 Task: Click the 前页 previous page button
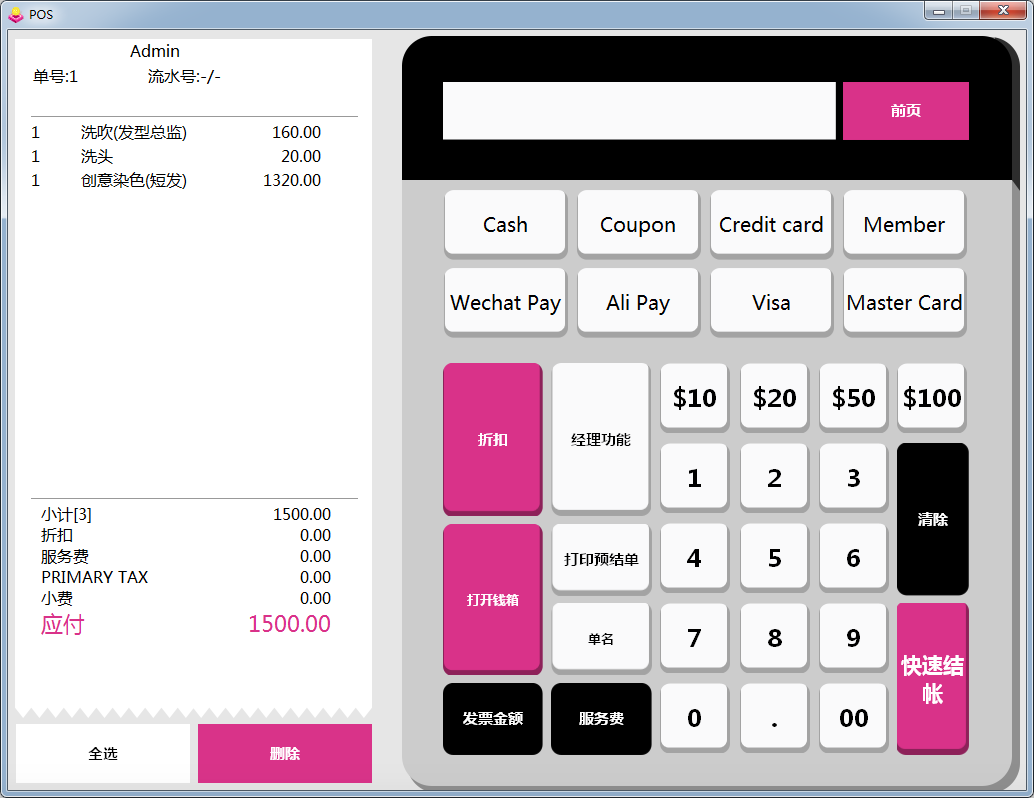tap(905, 111)
